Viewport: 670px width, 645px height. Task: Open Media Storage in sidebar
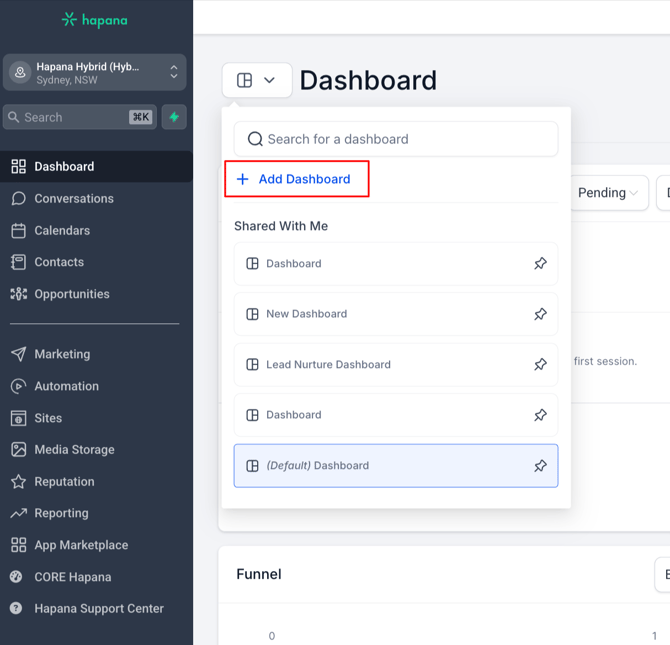pos(74,450)
